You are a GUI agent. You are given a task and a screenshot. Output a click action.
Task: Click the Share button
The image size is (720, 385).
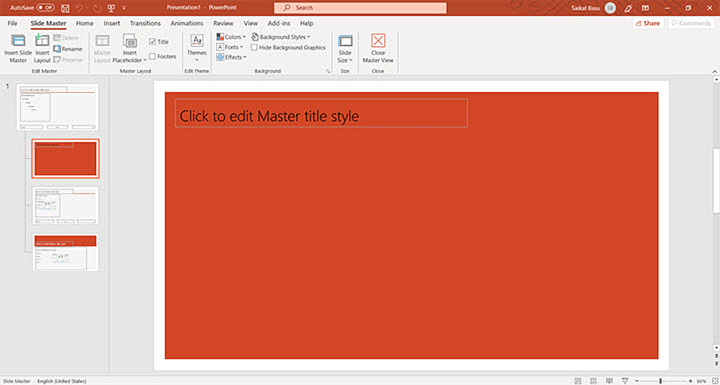(x=648, y=23)
